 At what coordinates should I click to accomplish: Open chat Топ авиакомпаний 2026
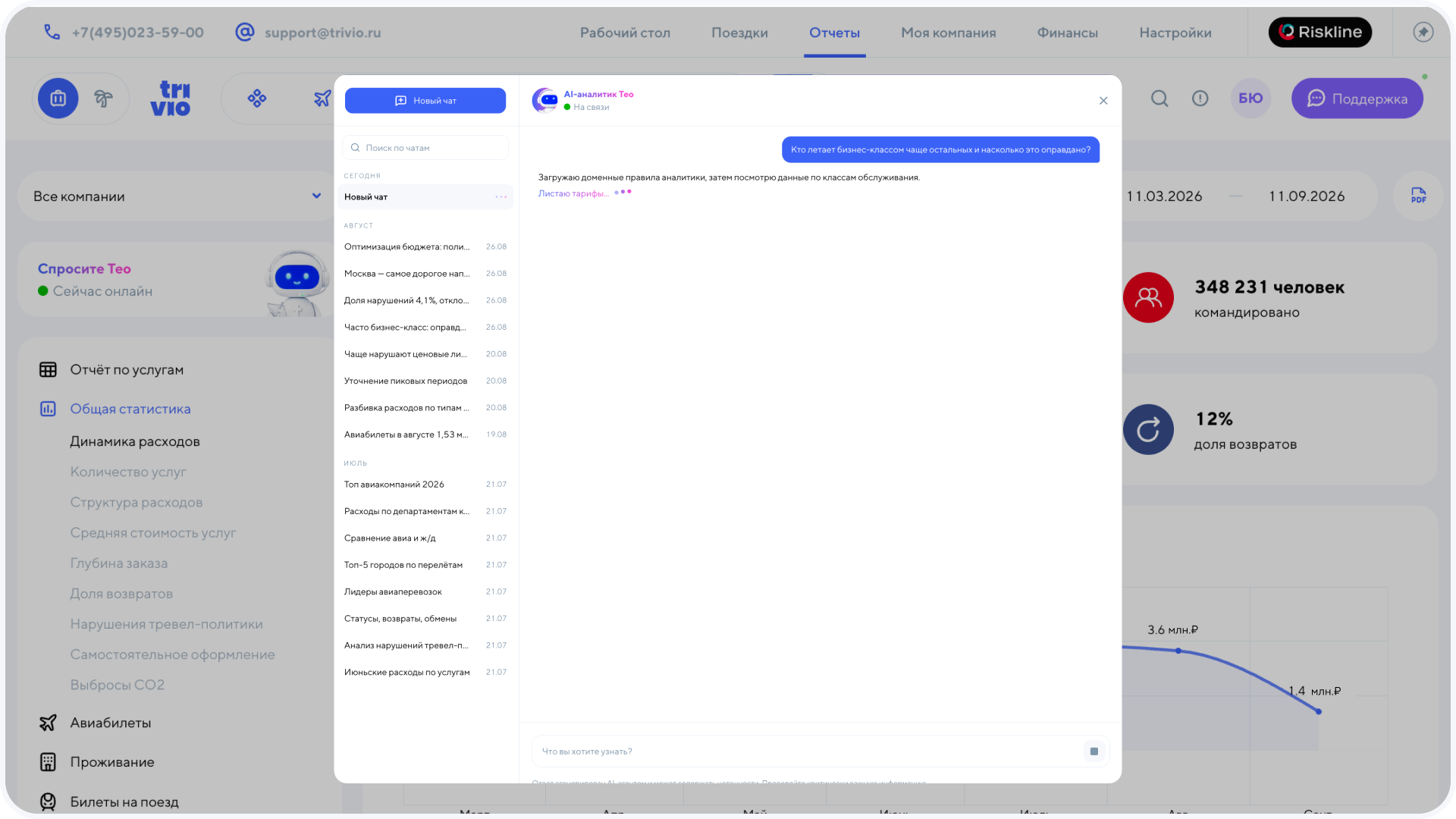pos(425,485)
